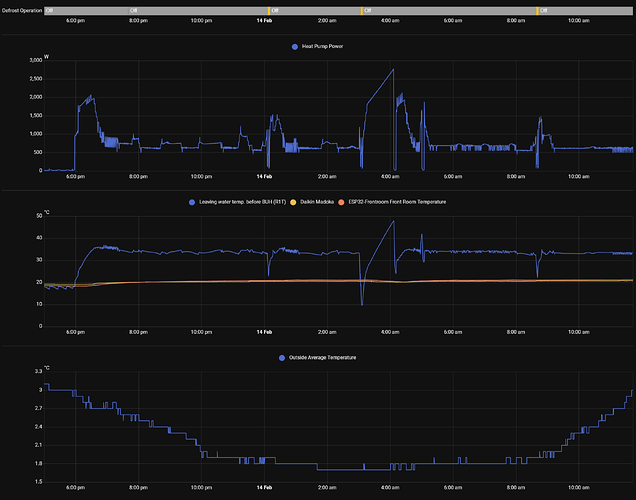Hide the Outside Average Temperature series
Viewport: 636px width, 500px height.
click(318, 358)
